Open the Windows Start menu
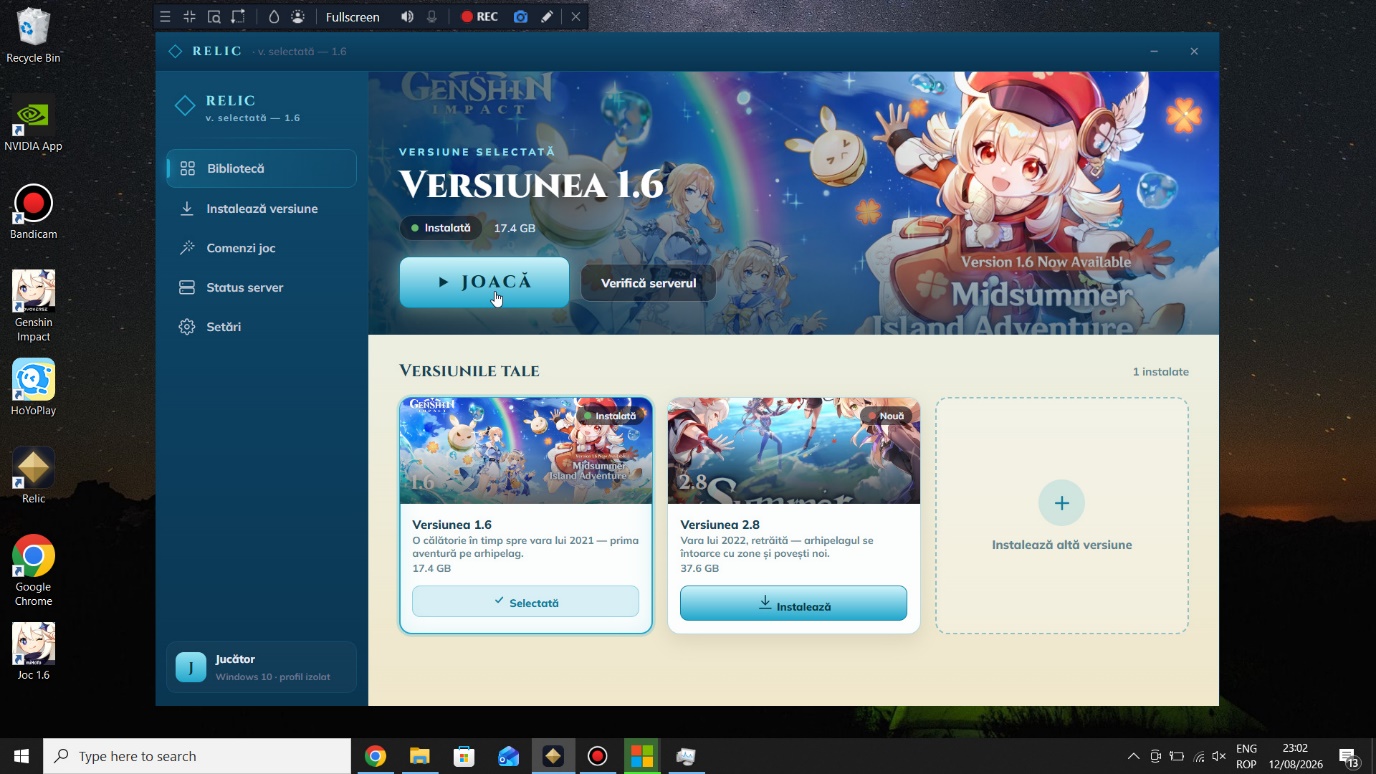The width and height of the screenshot is (1376, 774). 21,756
